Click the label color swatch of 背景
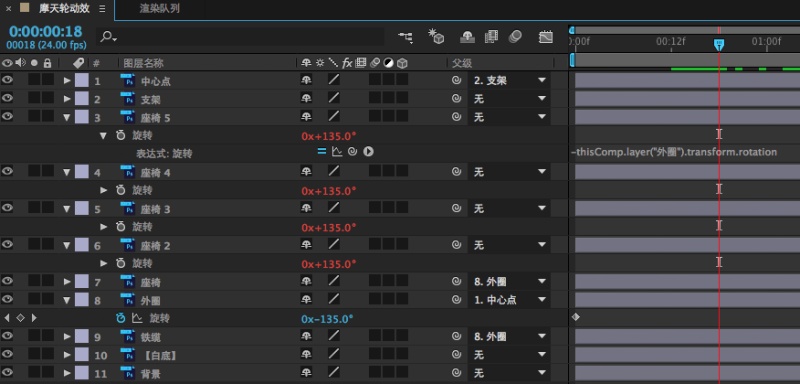This screenshot has height=384, width=800. 82,373
